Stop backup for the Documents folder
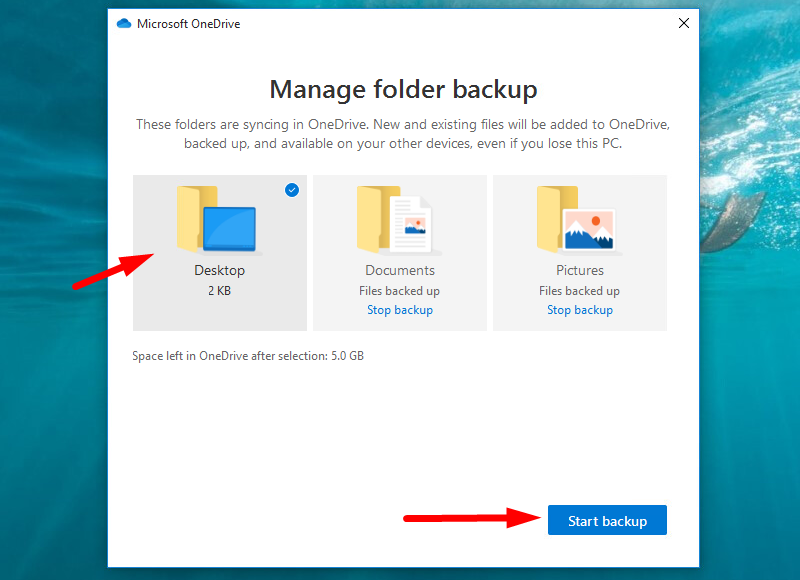The width and height of the screenshot is (800, 580). coord(399,310)
